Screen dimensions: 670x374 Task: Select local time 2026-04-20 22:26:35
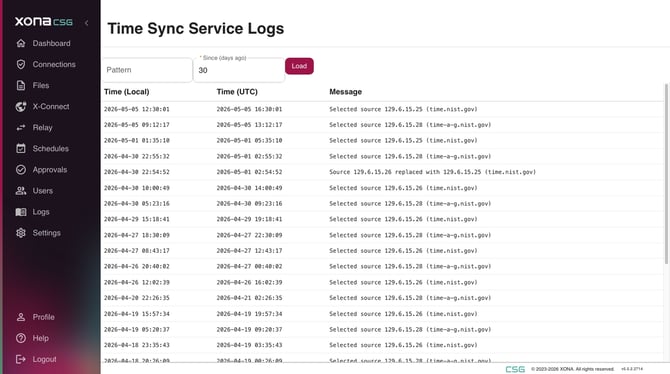(x=137, y=298)
